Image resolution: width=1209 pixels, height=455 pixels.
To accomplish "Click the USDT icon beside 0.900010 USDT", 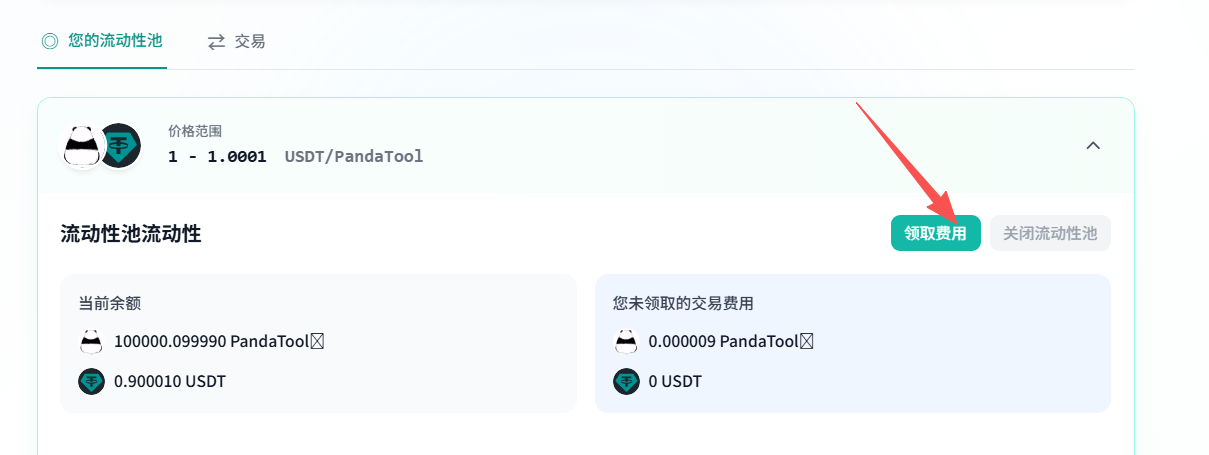I will [x=91, y=381].
